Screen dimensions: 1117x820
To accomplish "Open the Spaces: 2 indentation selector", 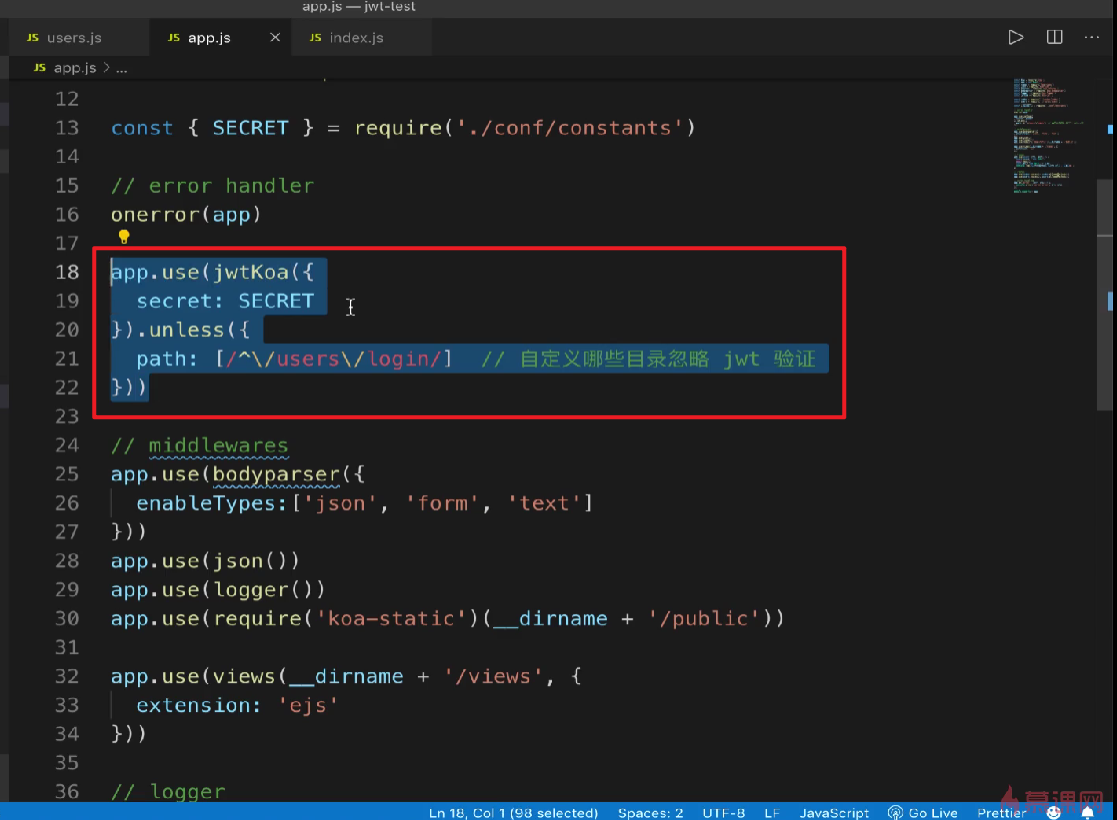I will pyautogui.click(x=650, y=812).
